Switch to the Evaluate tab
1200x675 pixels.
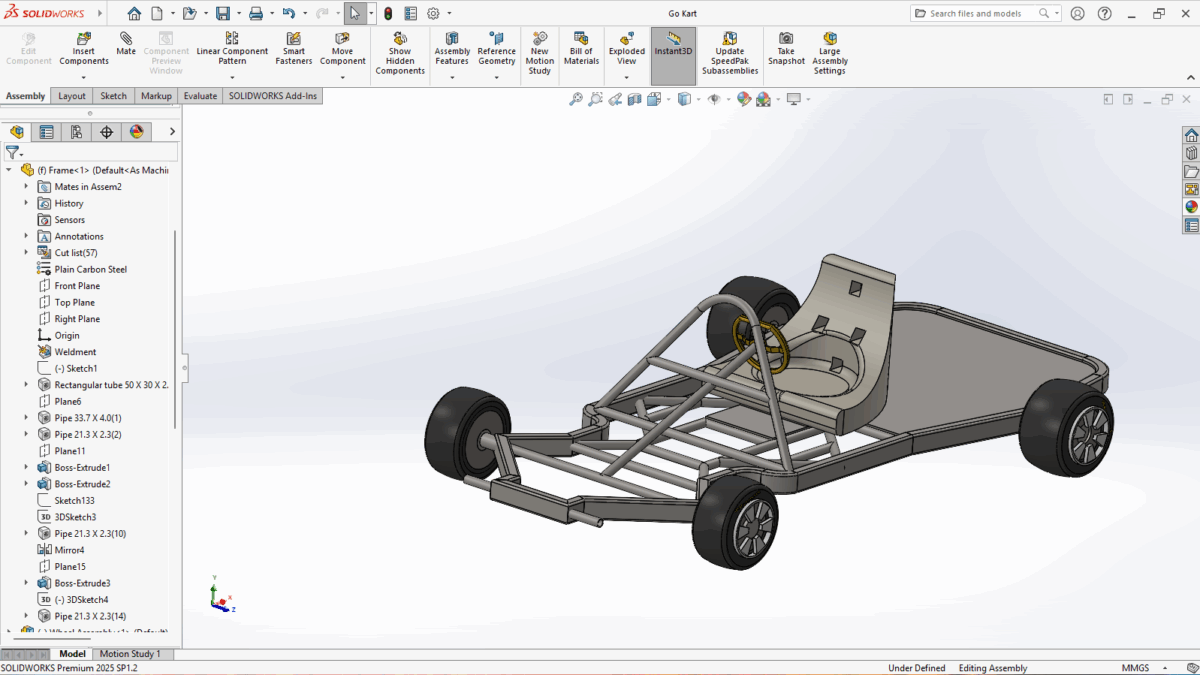tap(200, 96)
